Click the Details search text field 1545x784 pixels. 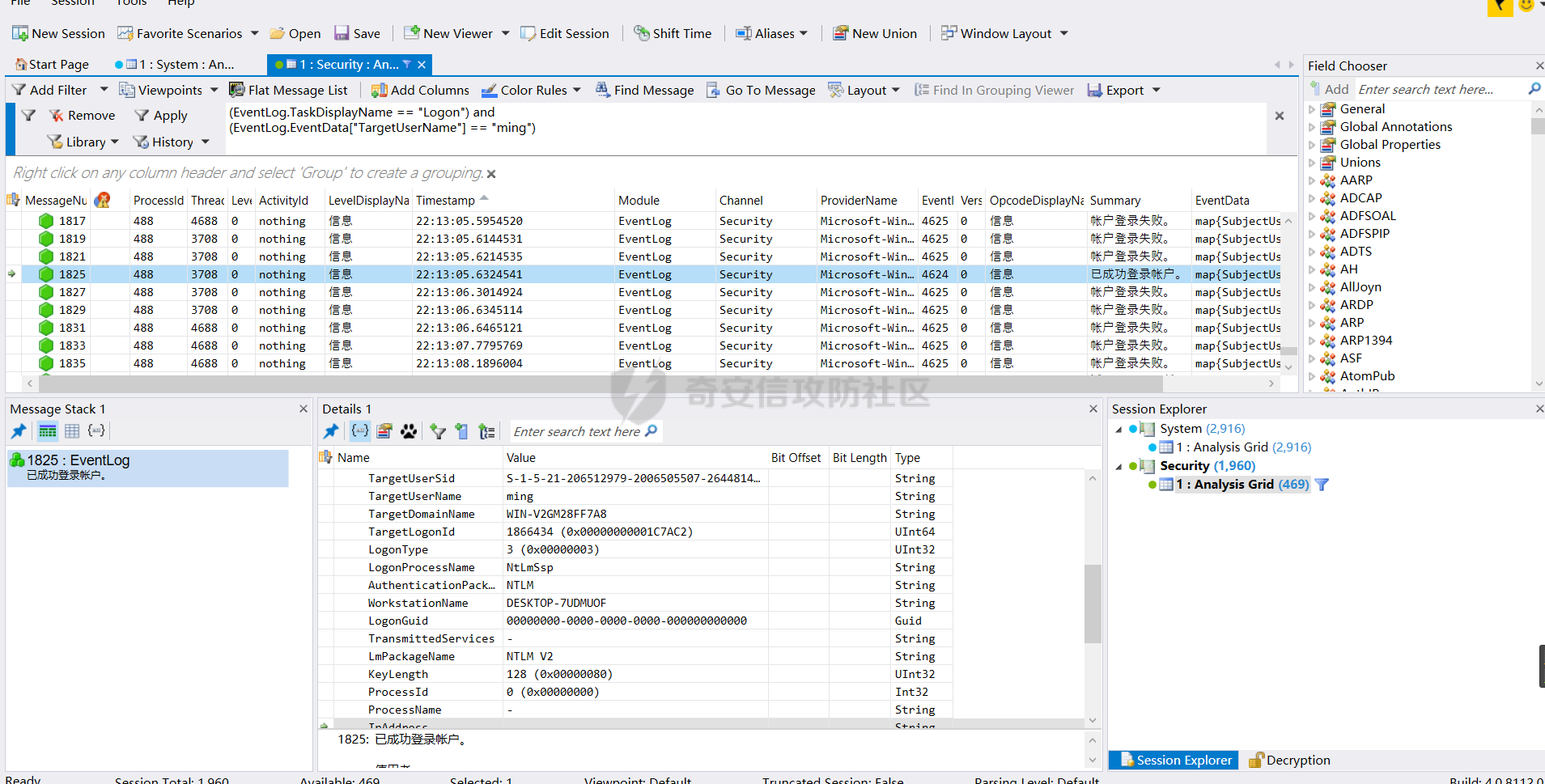[578, 432]
